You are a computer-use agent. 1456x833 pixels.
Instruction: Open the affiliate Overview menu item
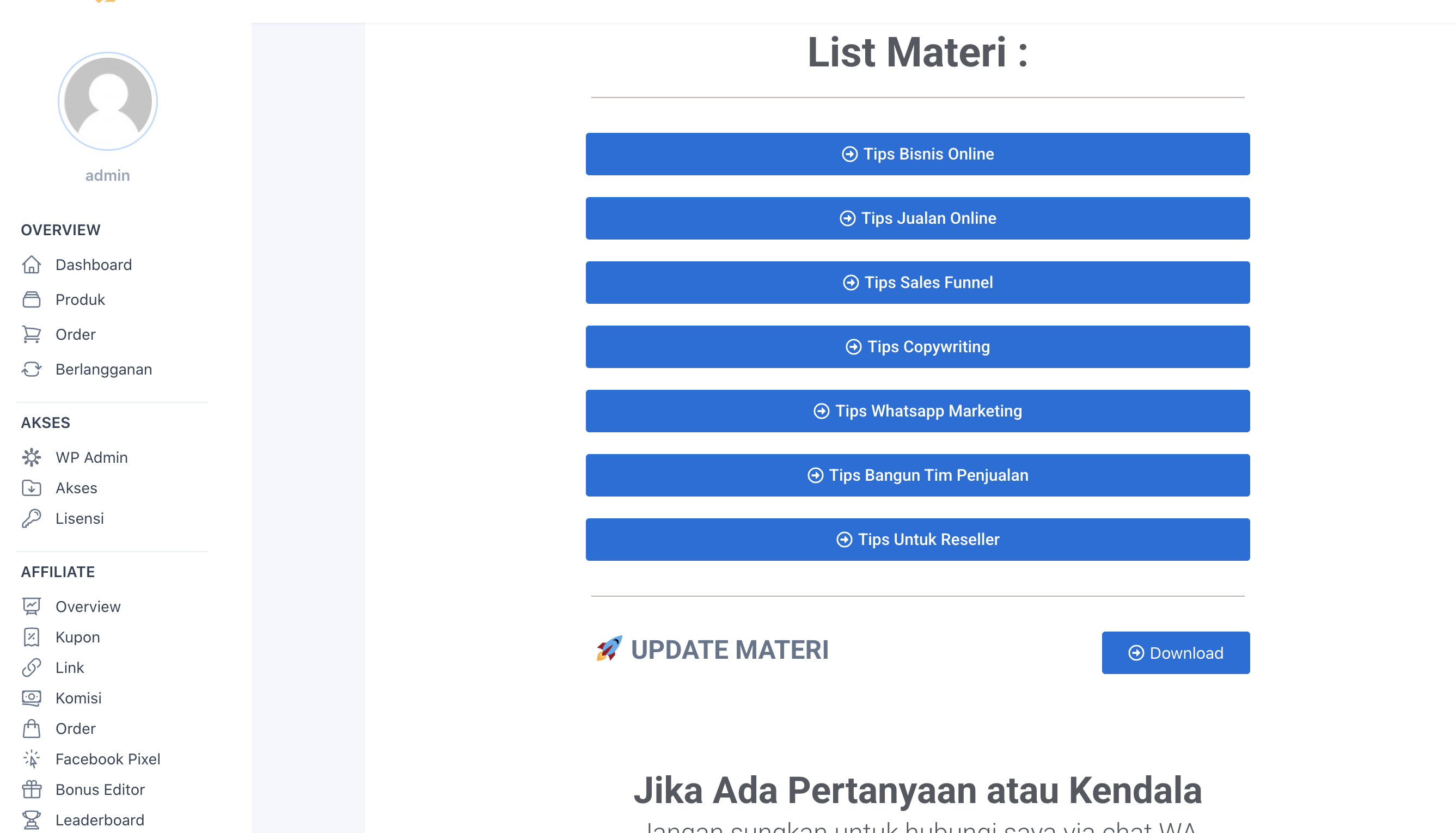pos(88,607)
